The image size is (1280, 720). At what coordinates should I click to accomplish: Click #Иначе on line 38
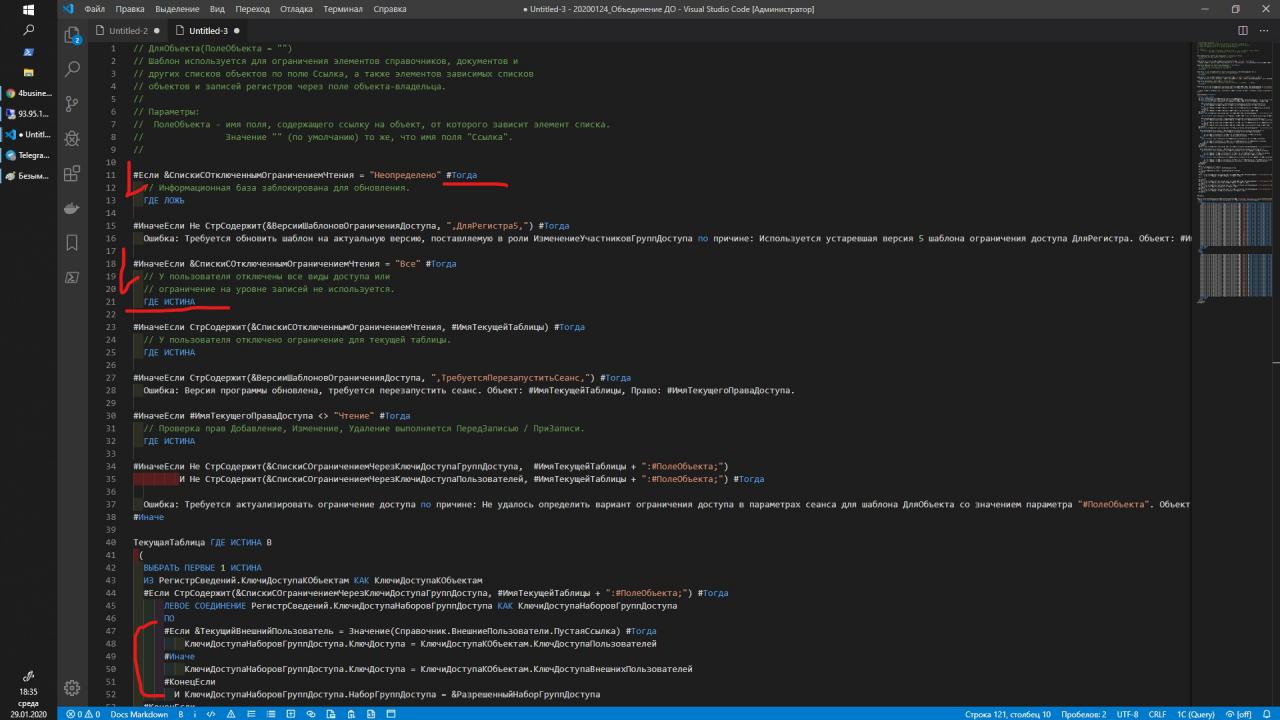pyautogui.click(x=148, y=517)
